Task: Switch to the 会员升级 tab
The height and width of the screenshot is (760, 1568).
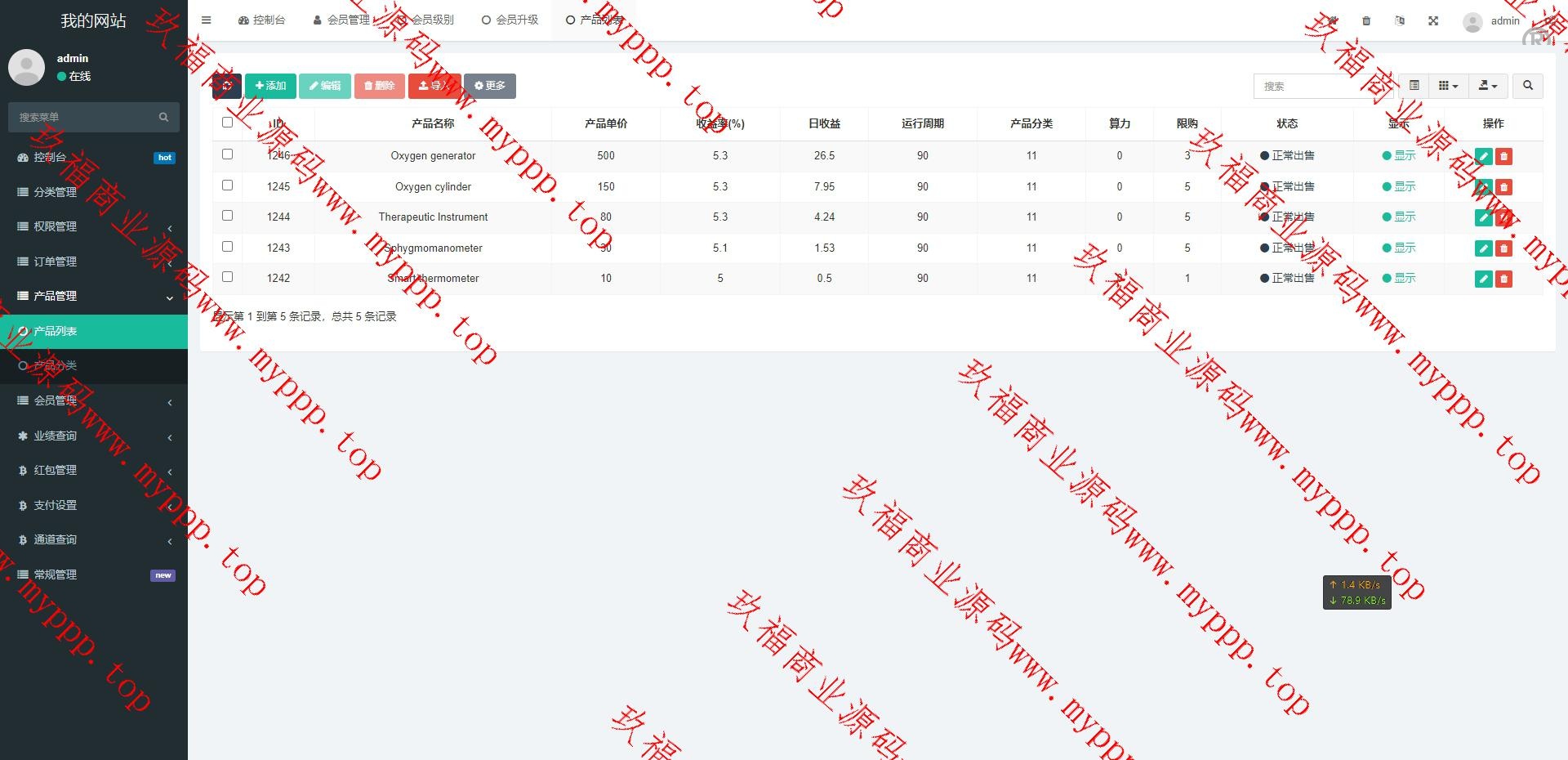Action: click(510, 20)
